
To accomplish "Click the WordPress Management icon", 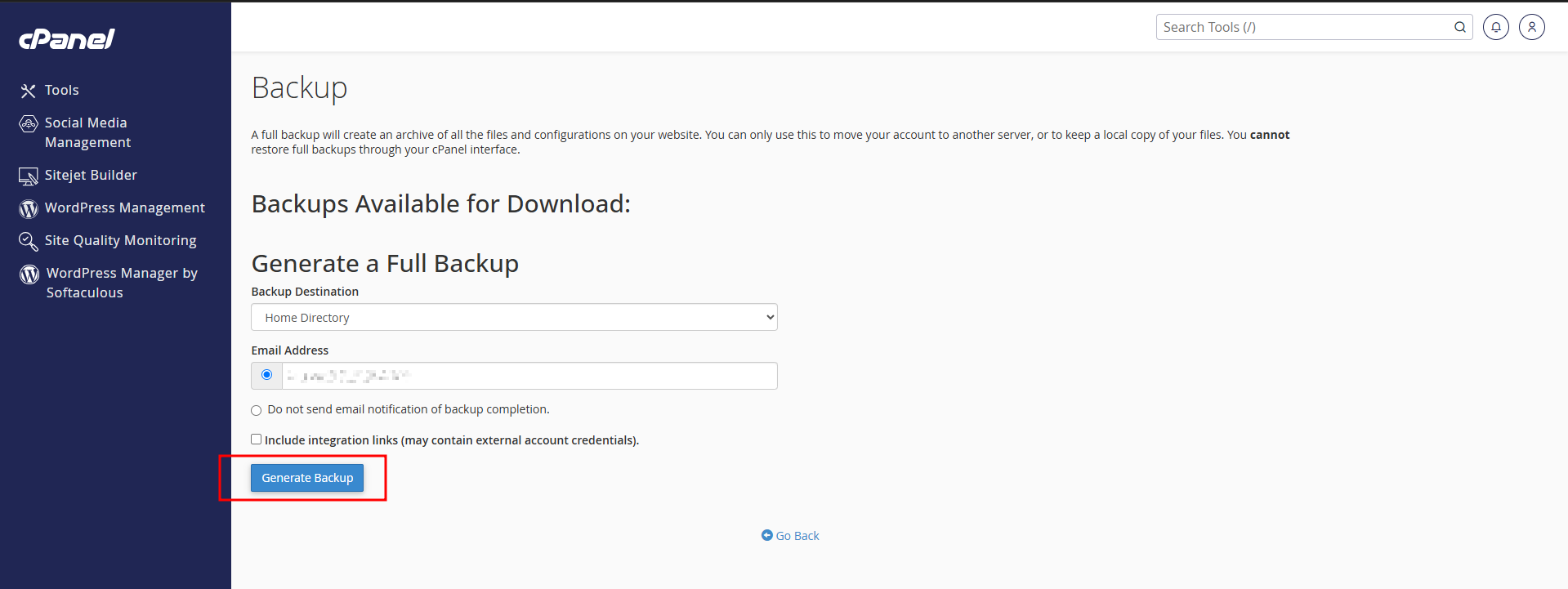I will [x=29, y=209].
